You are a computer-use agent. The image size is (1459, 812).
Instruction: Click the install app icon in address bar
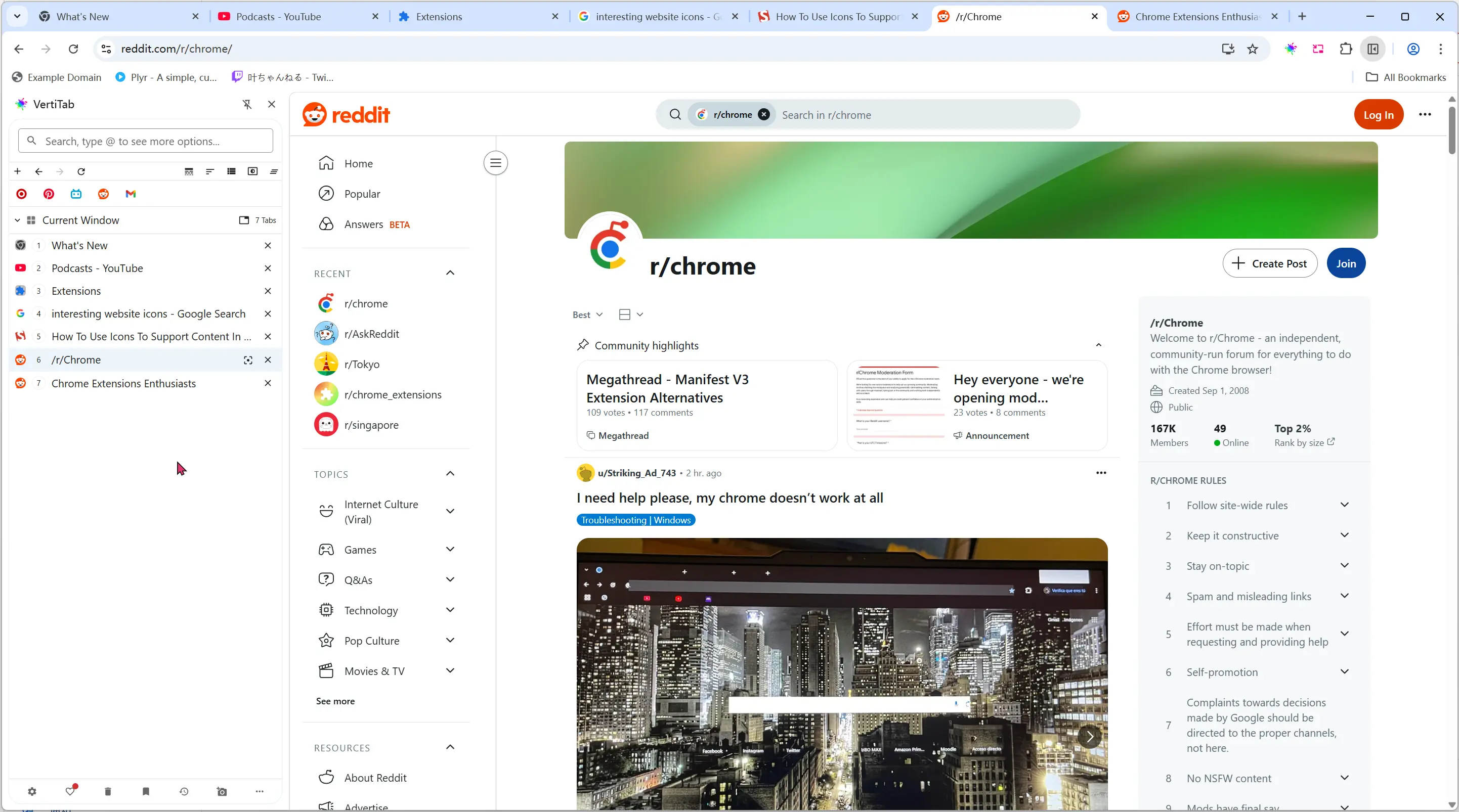click(1227, 49)
